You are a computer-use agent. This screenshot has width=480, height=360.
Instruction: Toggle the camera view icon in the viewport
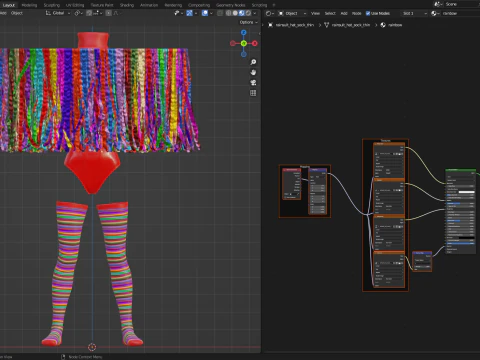(x=253, y=83)
